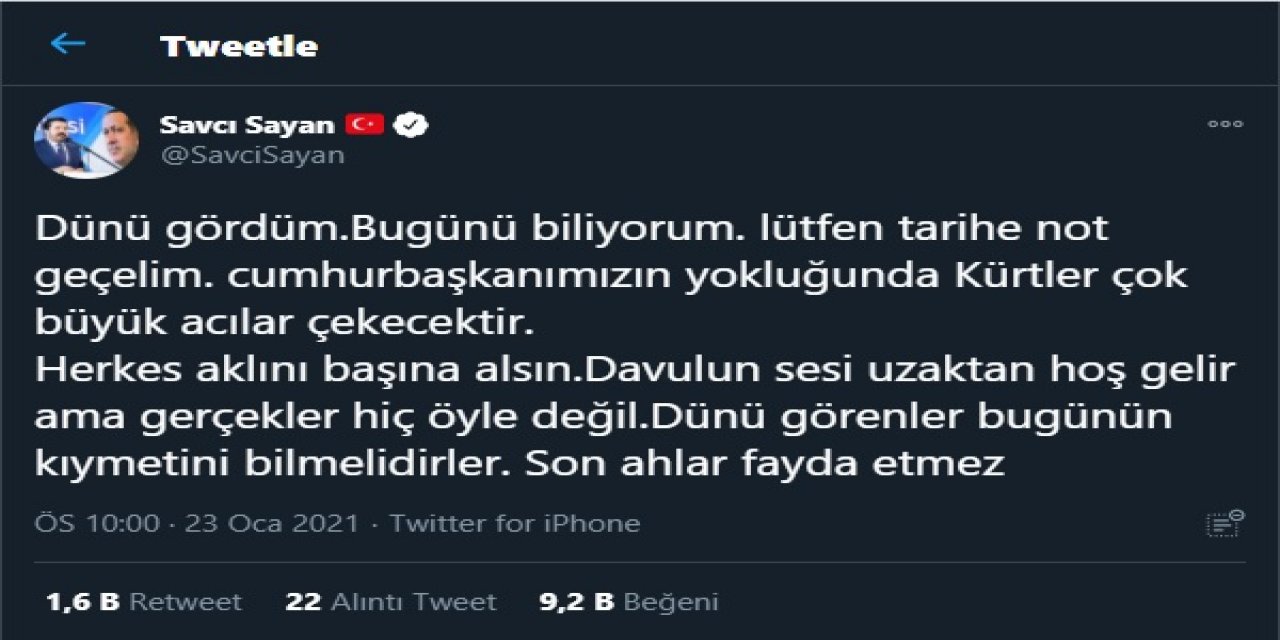Screen dimensions: 1280x640
Task: Open the tweet analytics icon
Action: pyautogui.click(x=1222, y=522)
